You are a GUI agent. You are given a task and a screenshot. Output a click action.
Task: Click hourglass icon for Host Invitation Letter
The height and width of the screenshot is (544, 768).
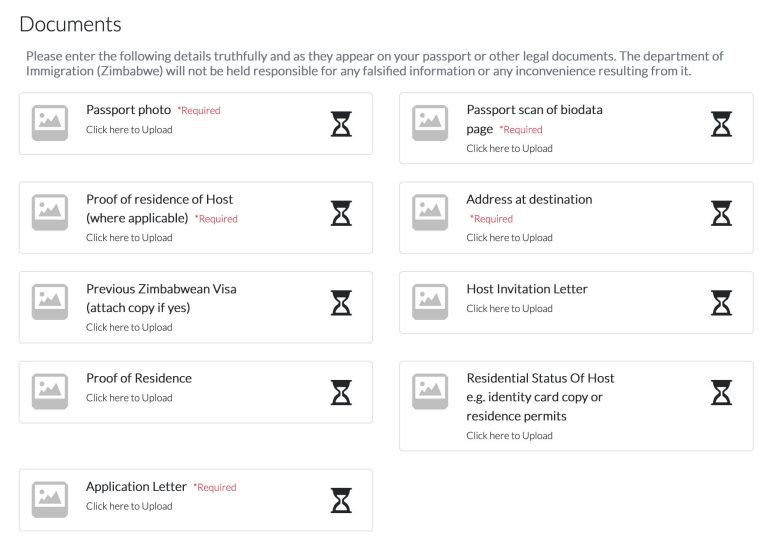coord(721,302)
